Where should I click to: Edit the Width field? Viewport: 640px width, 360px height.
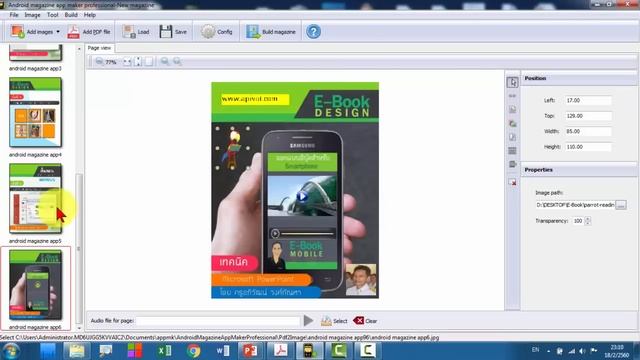588,131
